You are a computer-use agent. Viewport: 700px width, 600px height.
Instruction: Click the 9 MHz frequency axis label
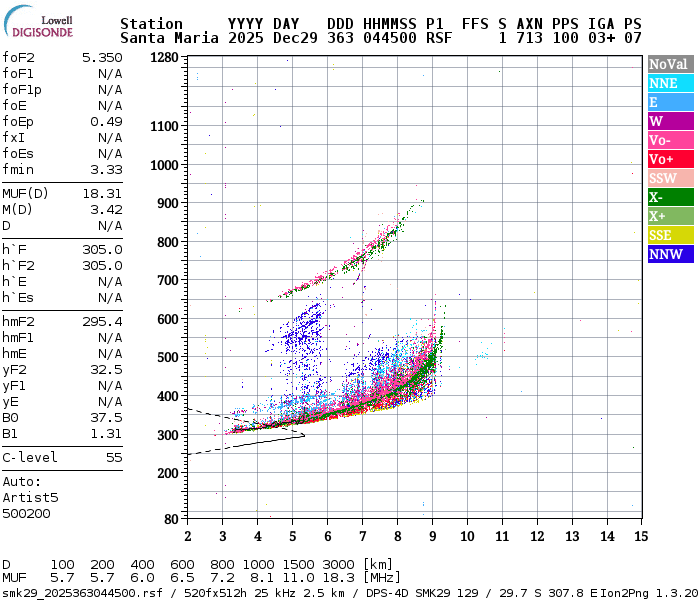[433, 536]
